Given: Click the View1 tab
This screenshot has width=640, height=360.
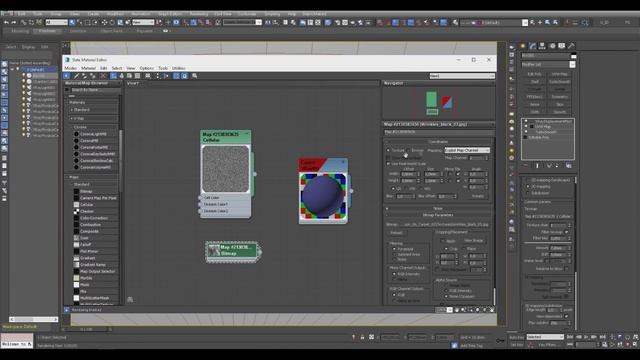Looking at the screenshot, I should (133, 83).
